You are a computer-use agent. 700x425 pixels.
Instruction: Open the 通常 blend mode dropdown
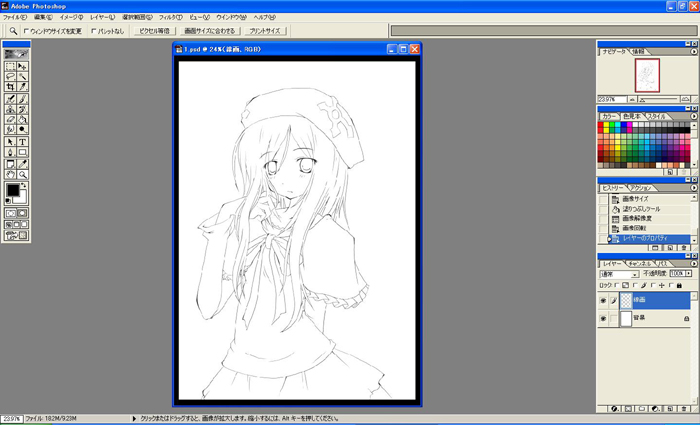619,274
